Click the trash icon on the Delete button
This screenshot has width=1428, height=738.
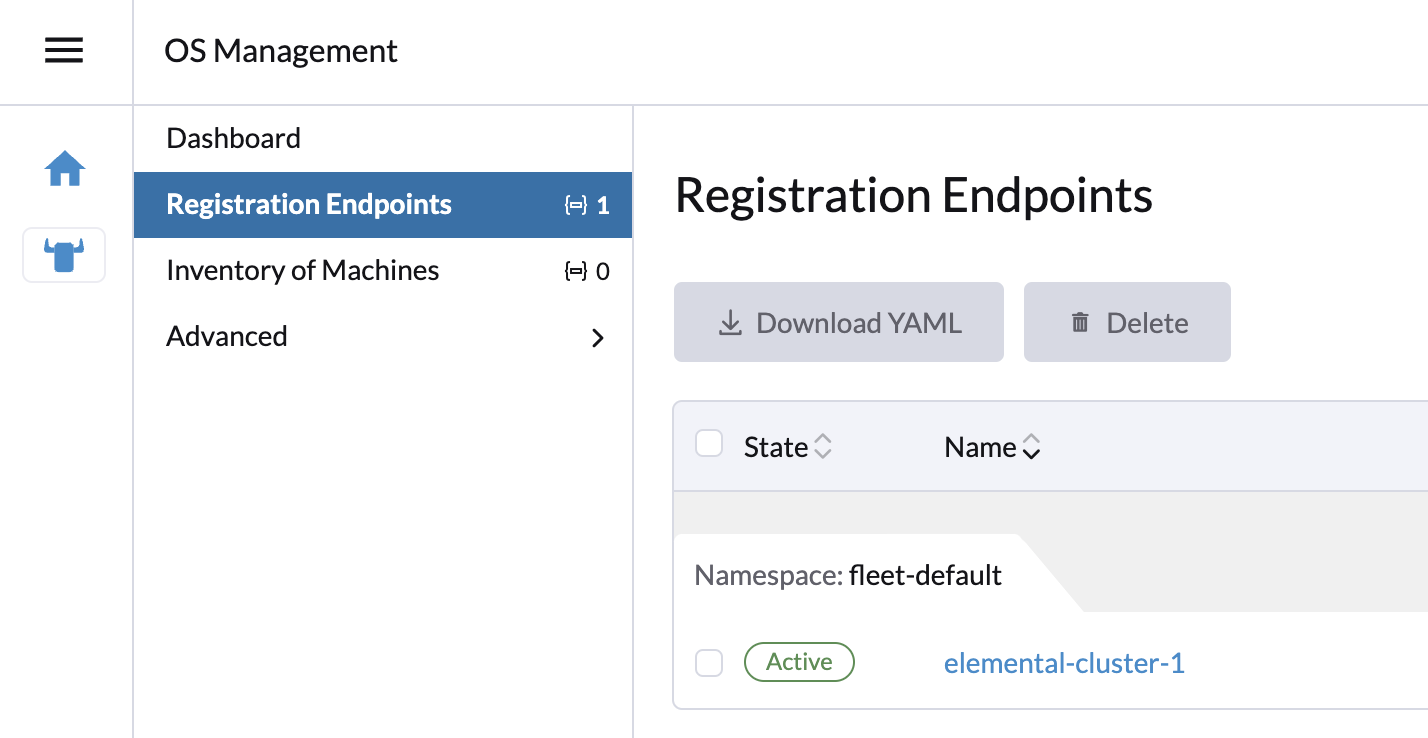coord(1079,322)
